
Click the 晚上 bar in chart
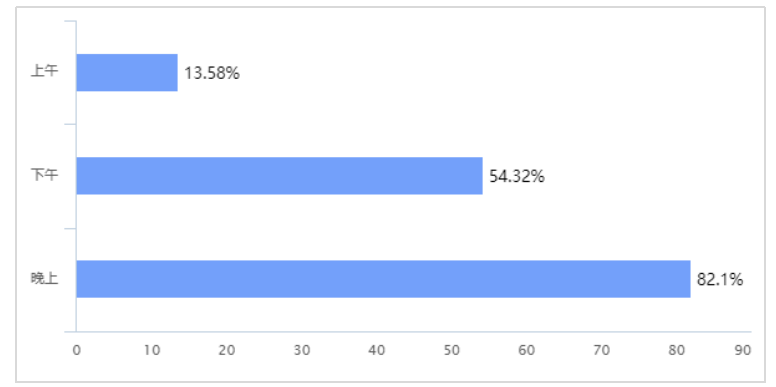point(384,279)
